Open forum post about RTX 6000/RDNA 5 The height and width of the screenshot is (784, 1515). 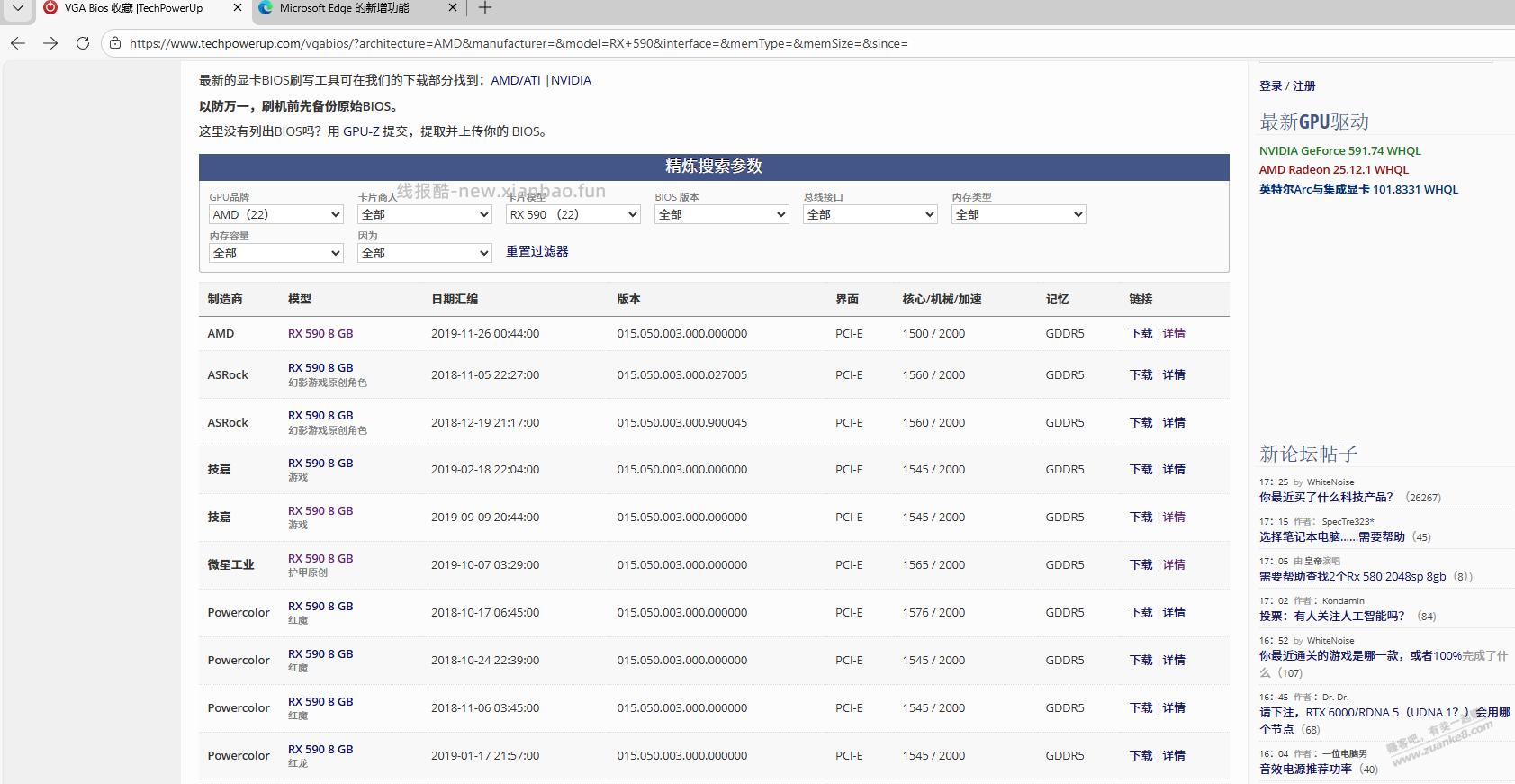[x=1384, y=720]
